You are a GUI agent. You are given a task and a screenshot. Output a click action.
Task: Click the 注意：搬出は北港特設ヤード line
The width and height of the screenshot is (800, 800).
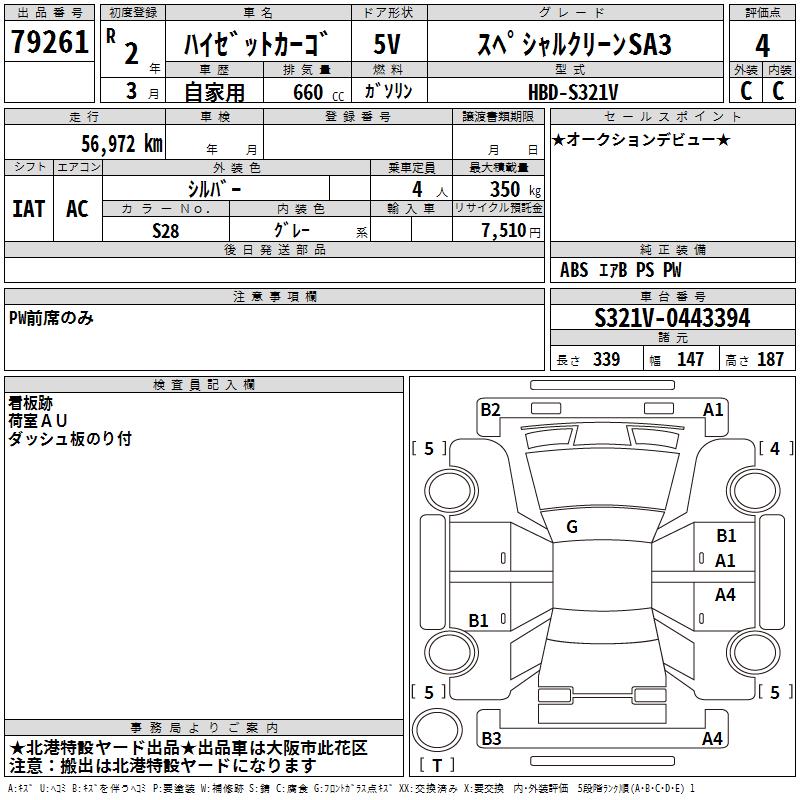coord(163,765)
